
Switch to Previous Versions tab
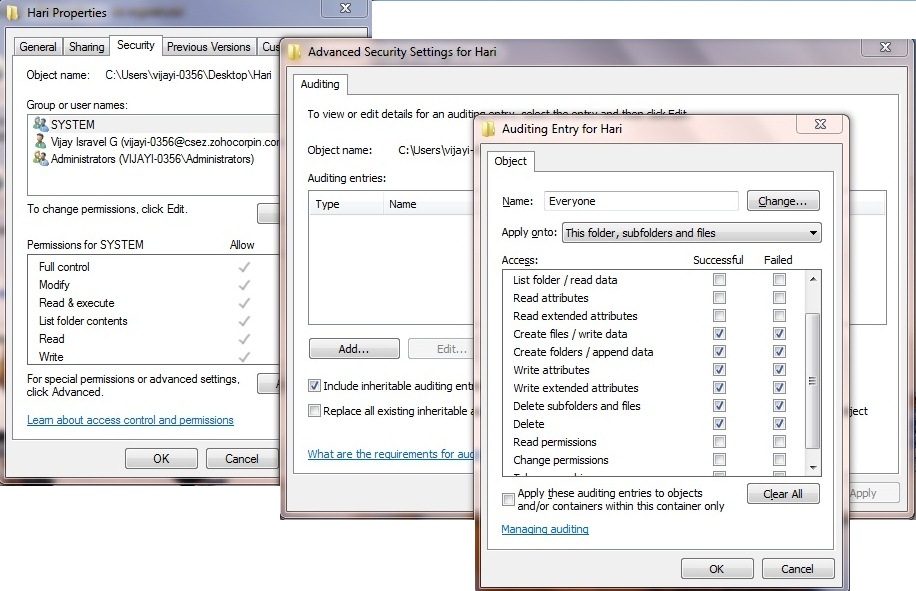pyautogui.click(x=209, y=47)
